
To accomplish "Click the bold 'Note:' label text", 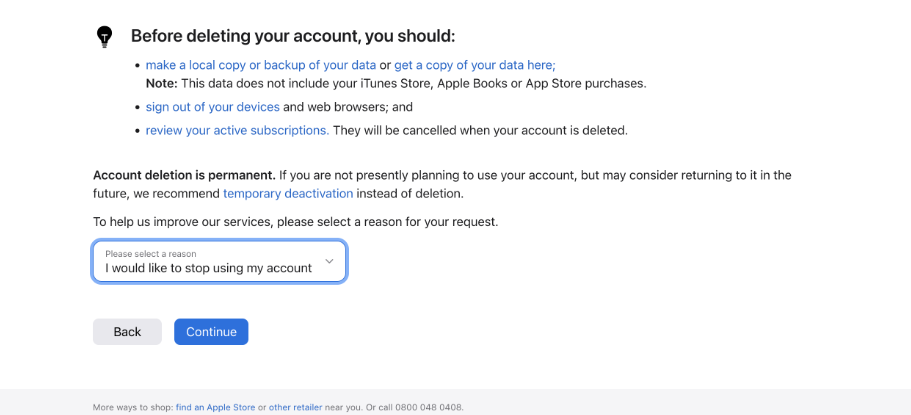I will (162, 84).
